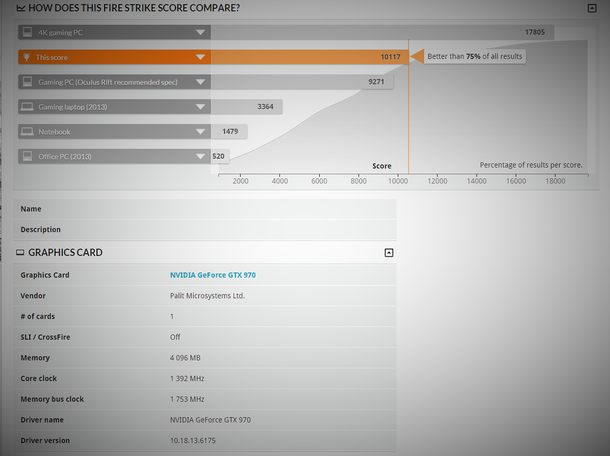Click the 3364 score value

pos(265,107)
